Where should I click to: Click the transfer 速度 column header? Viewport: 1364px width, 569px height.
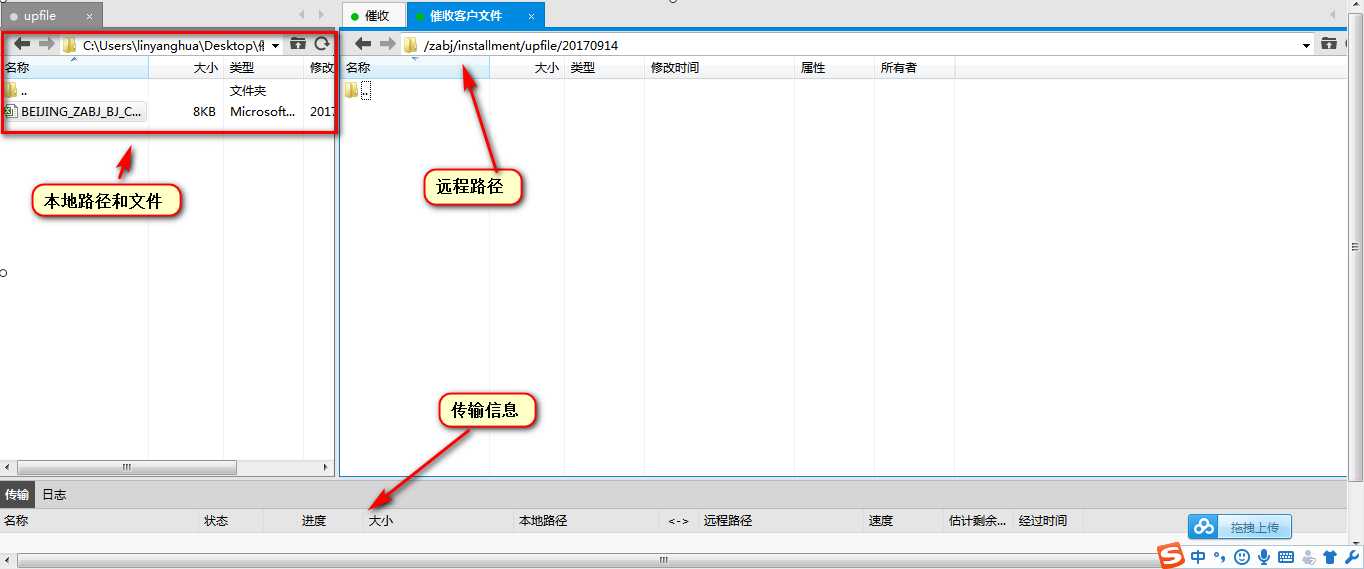click(903, 521)
